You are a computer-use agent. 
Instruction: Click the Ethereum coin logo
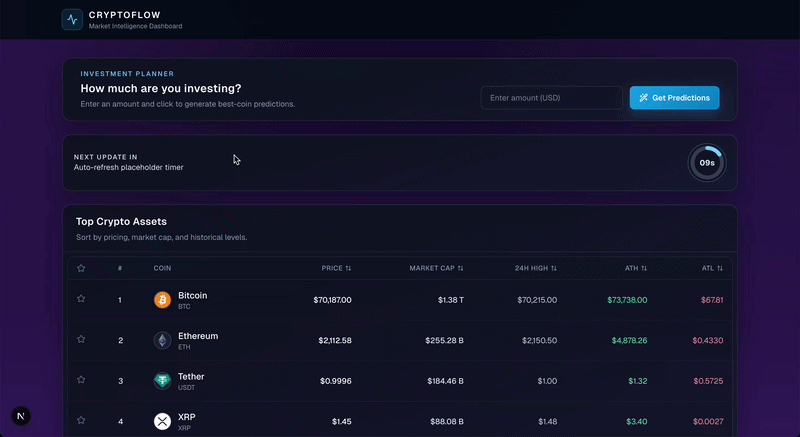(x=162, y=340)
